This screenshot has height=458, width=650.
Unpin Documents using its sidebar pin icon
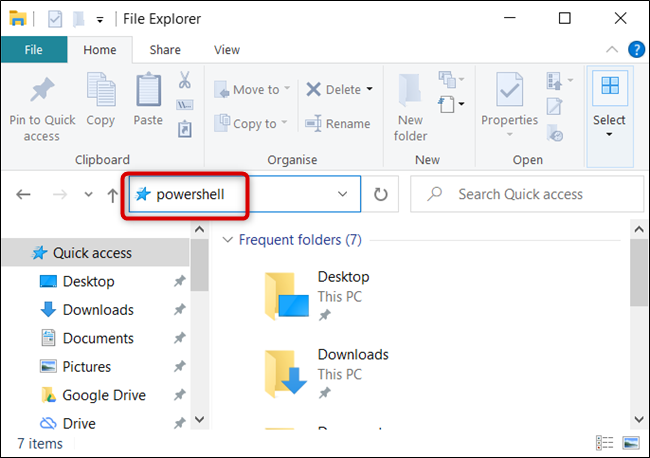(x=179, y=338)
